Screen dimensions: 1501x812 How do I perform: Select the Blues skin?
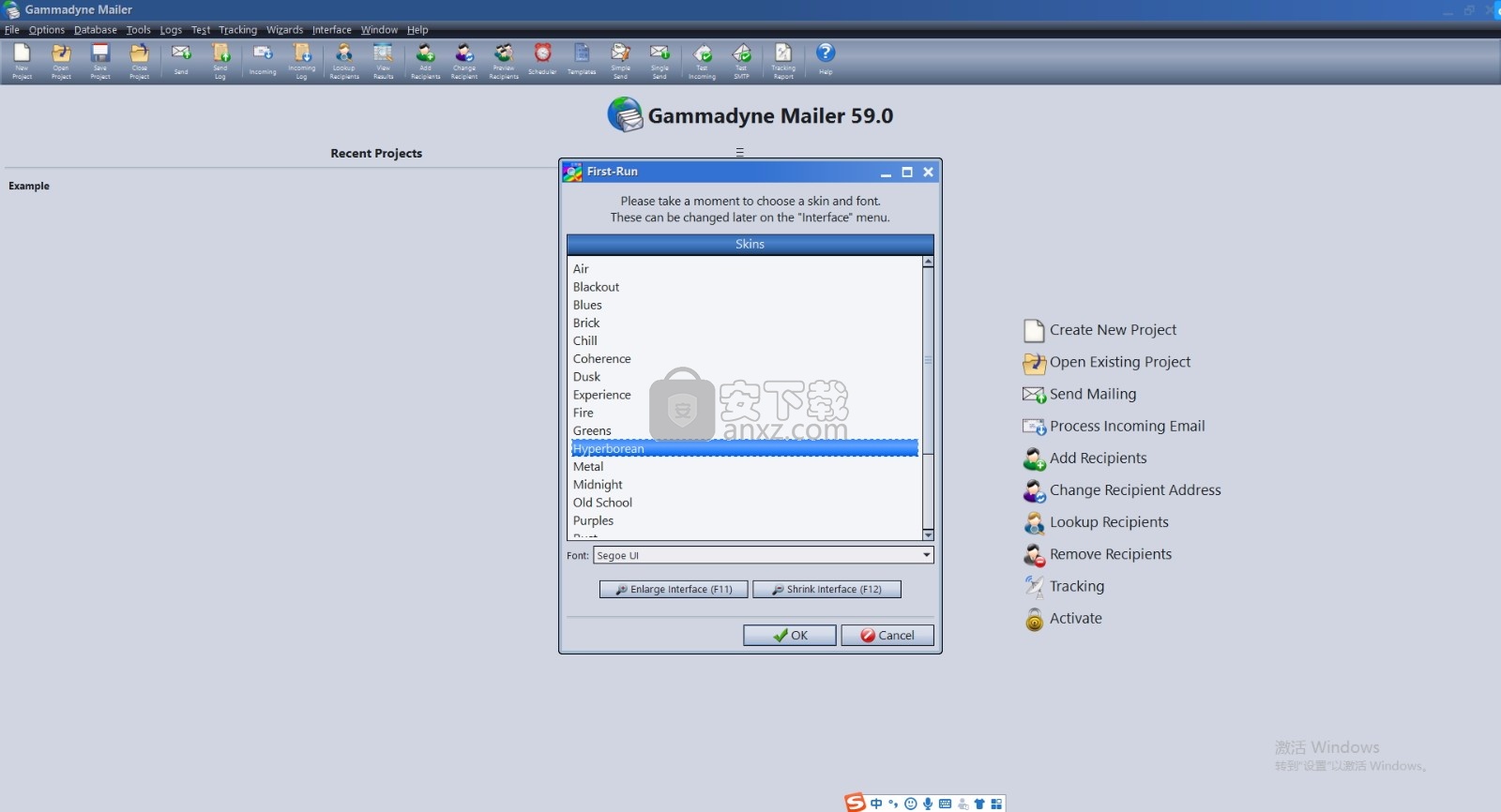coord(746,305)
